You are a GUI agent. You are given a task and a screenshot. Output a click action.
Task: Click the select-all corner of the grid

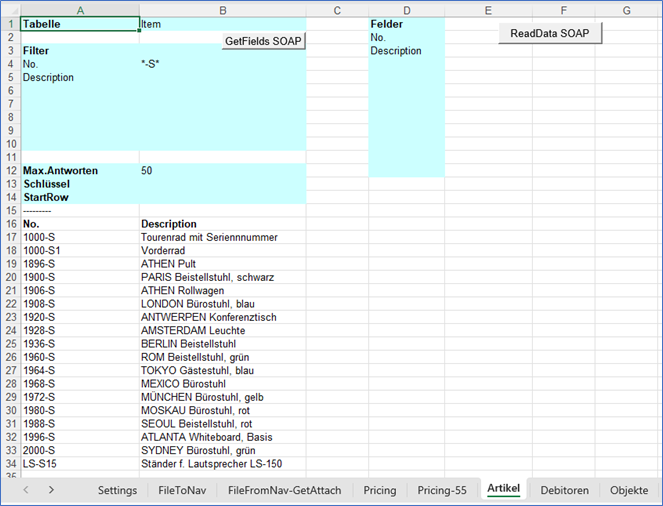tap(9, 9)
